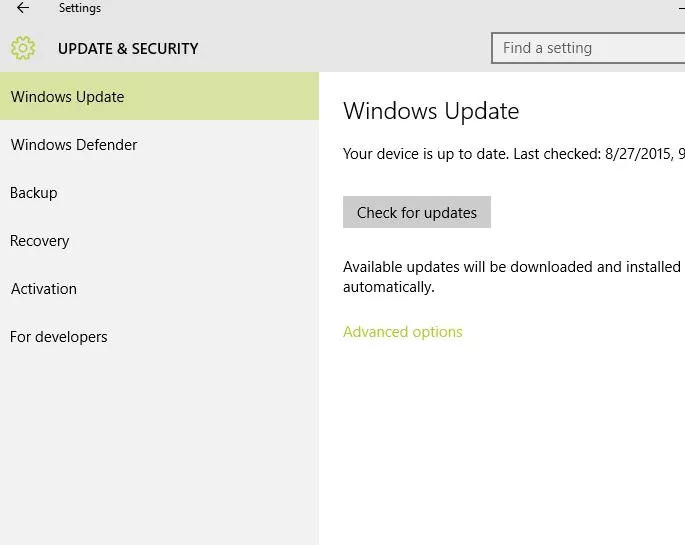Open the For developers section
Viewport: 685px width, 545px height.
pyautogui.click(x=59, y=337)
